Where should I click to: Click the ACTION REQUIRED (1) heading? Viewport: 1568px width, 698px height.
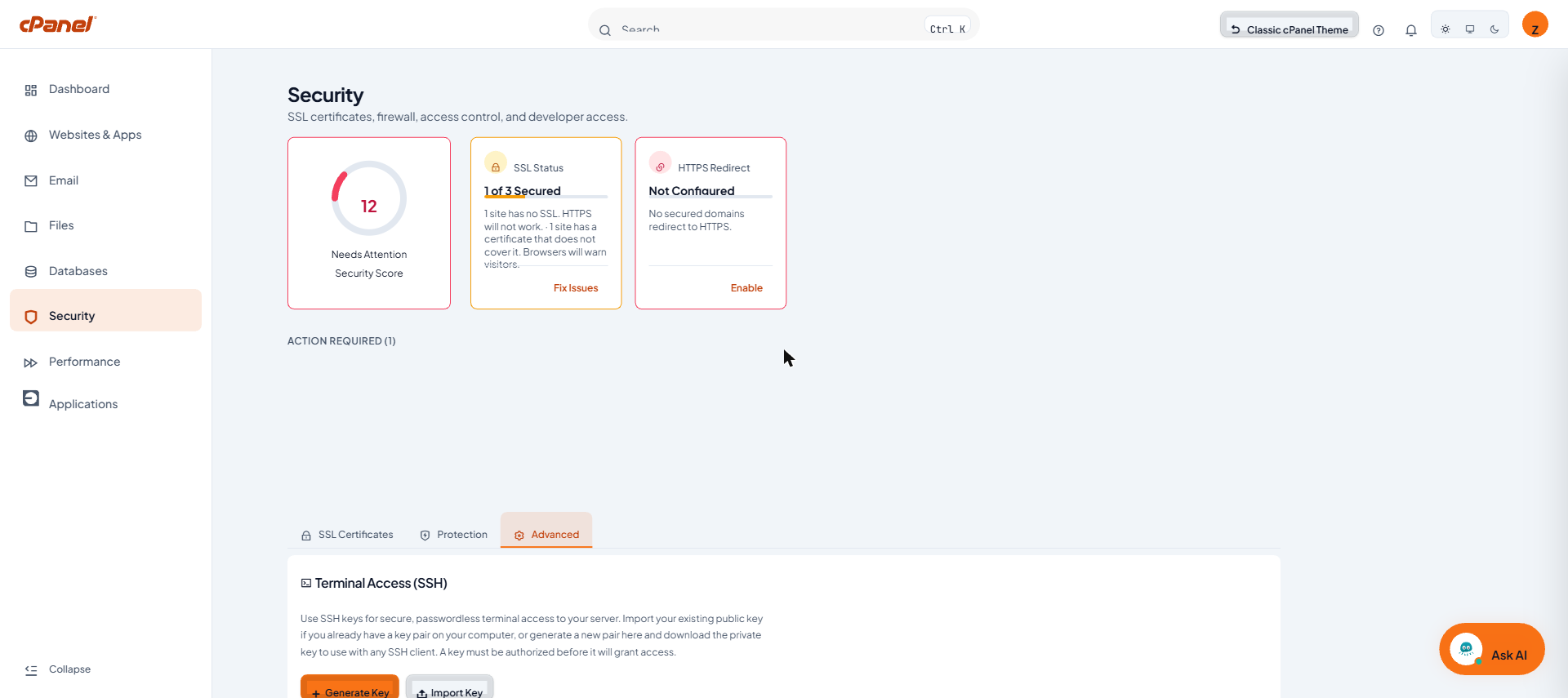(341, 341)
